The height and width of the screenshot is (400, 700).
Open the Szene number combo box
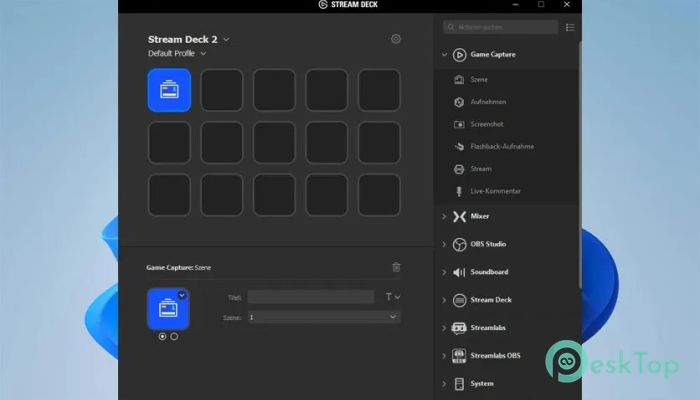pyautogui.click(x=324, y=317)
